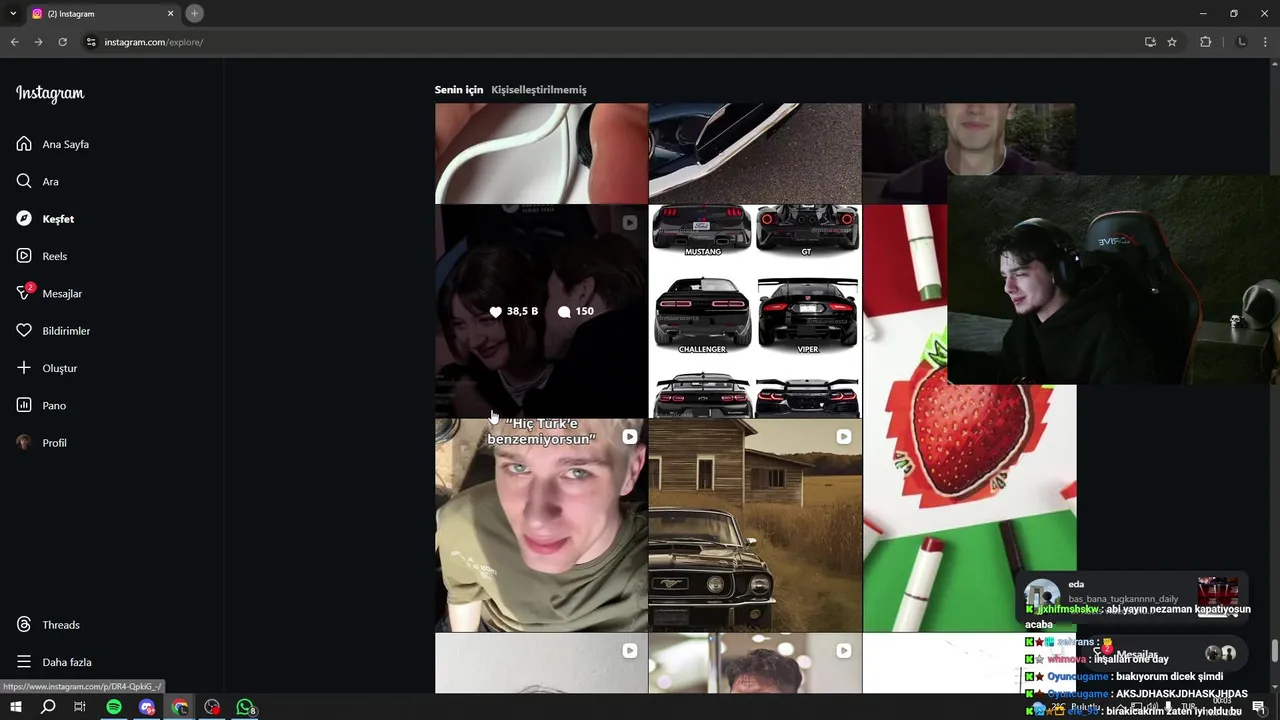Click the page vertical scrollbar thumb
1280x720 pixels.
pos(1275,650)
